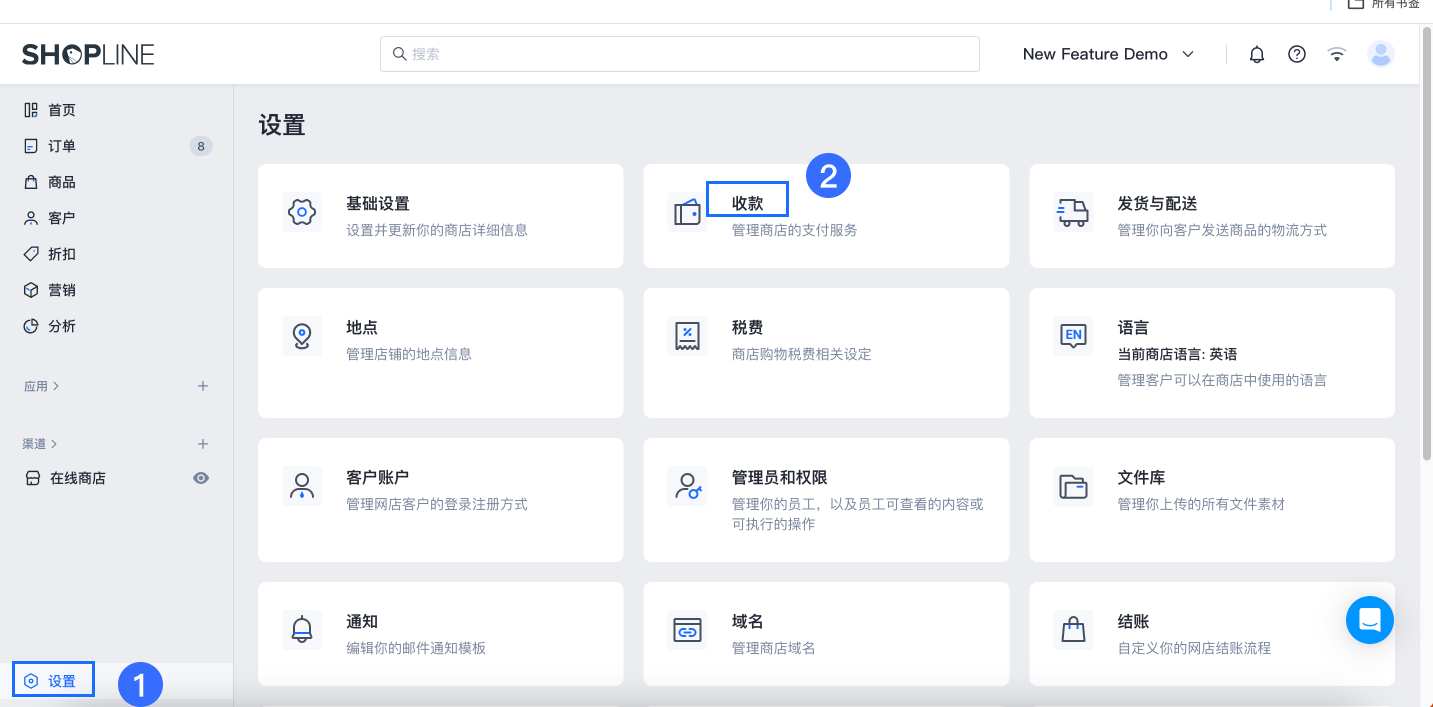1433x707 pixels.
Task: Click 所有书签 at top right
Action: [1395, 5]
